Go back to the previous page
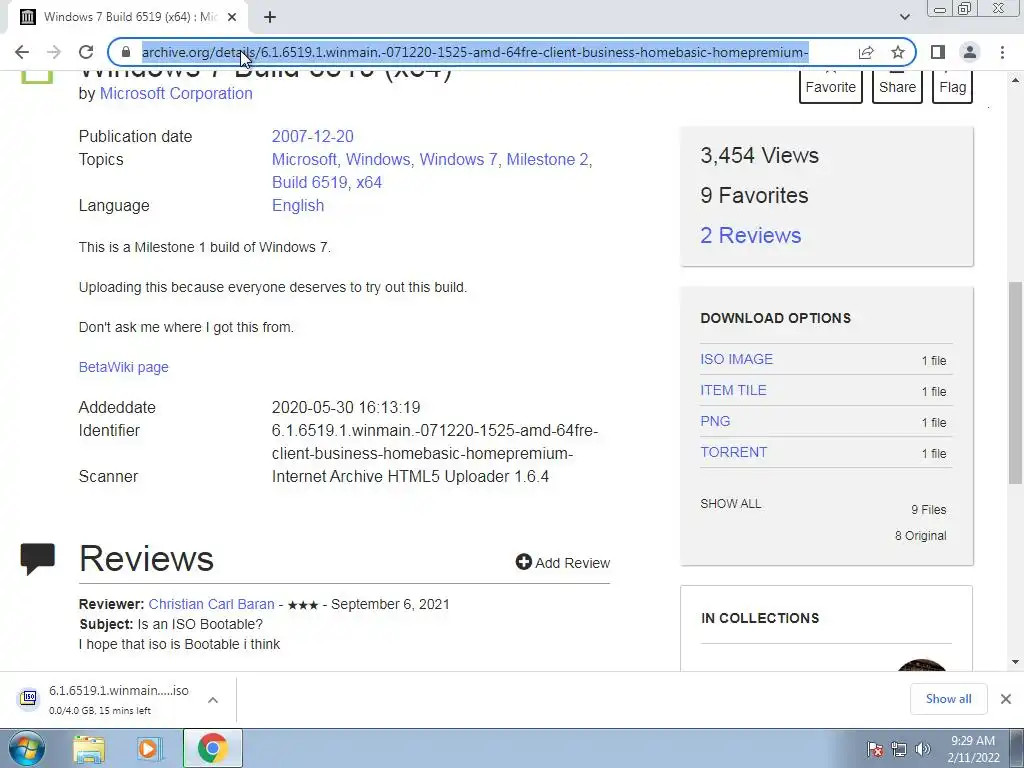Screen dimensions: 1024x768 click(22, 52)
